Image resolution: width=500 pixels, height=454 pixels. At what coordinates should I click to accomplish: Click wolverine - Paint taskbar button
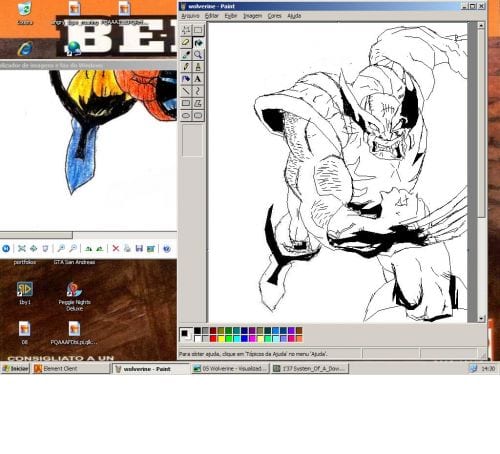click(x=151, y=369)
